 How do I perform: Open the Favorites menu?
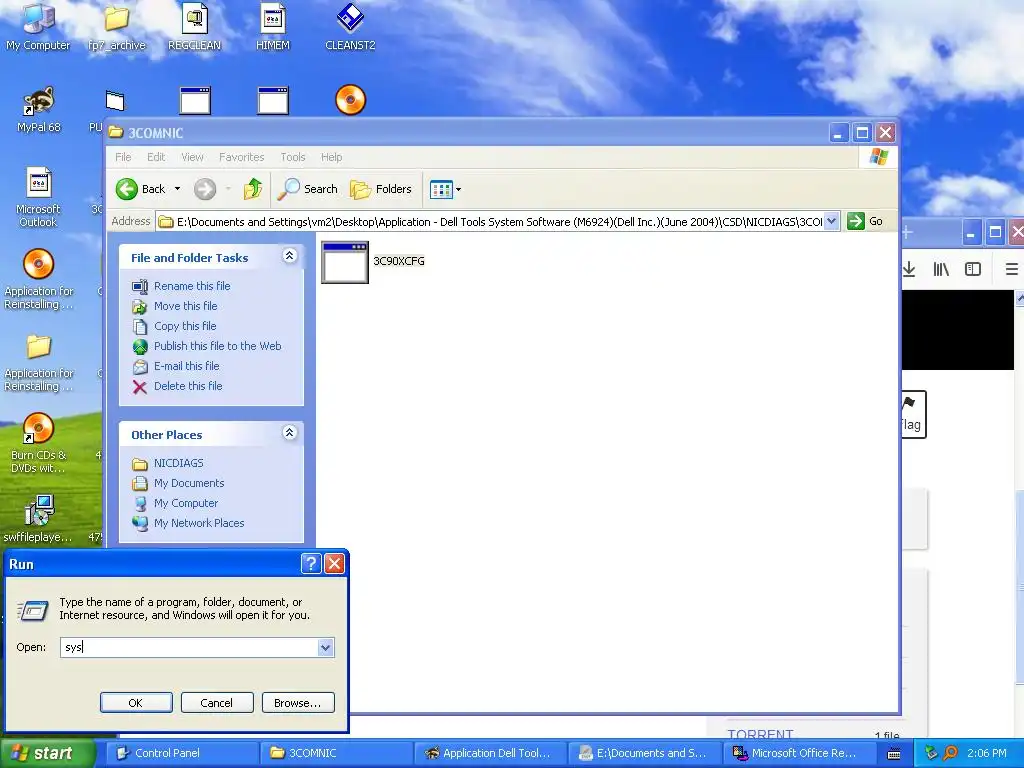[242, 157]
